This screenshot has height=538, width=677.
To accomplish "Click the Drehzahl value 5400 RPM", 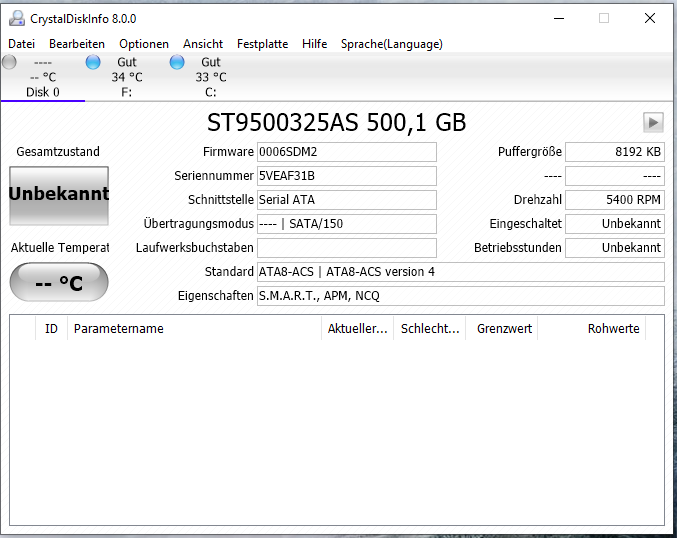I will point(615,200).
